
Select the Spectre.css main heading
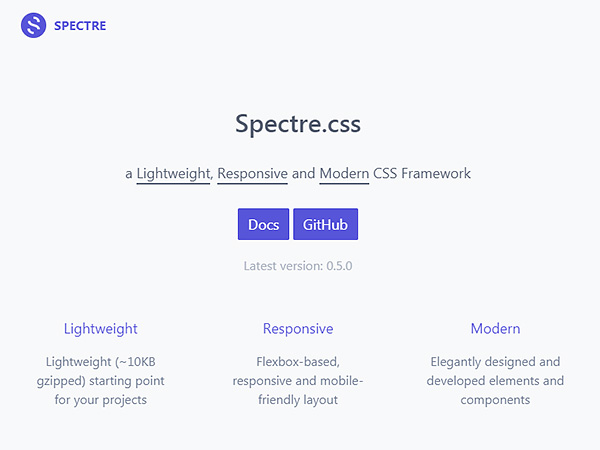pyautogui.click(x=298, y=124)
